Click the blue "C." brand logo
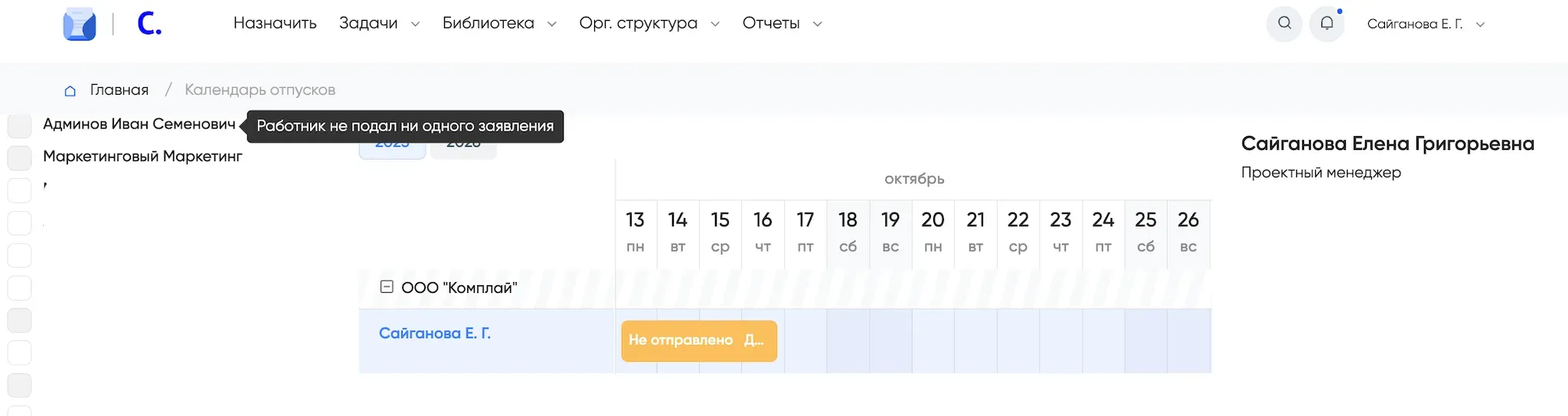 (149, 24)
